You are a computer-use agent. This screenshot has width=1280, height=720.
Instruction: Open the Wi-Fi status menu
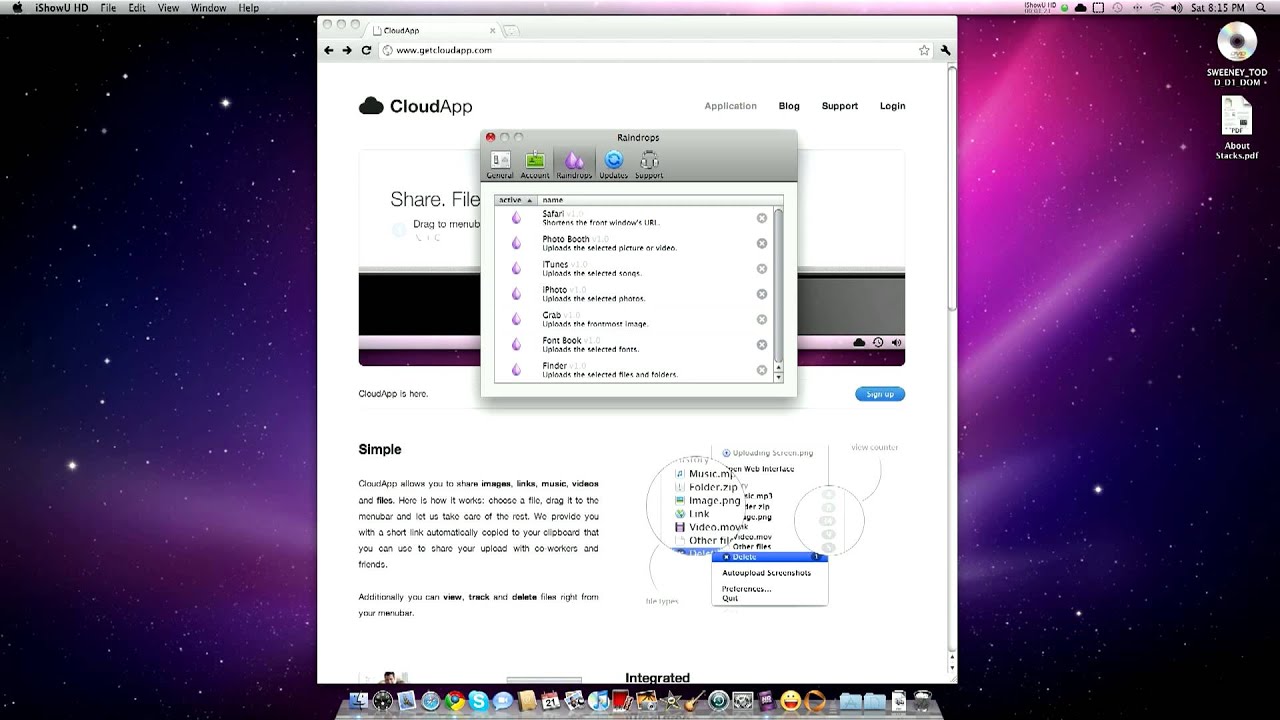[x=1158, y=8]
